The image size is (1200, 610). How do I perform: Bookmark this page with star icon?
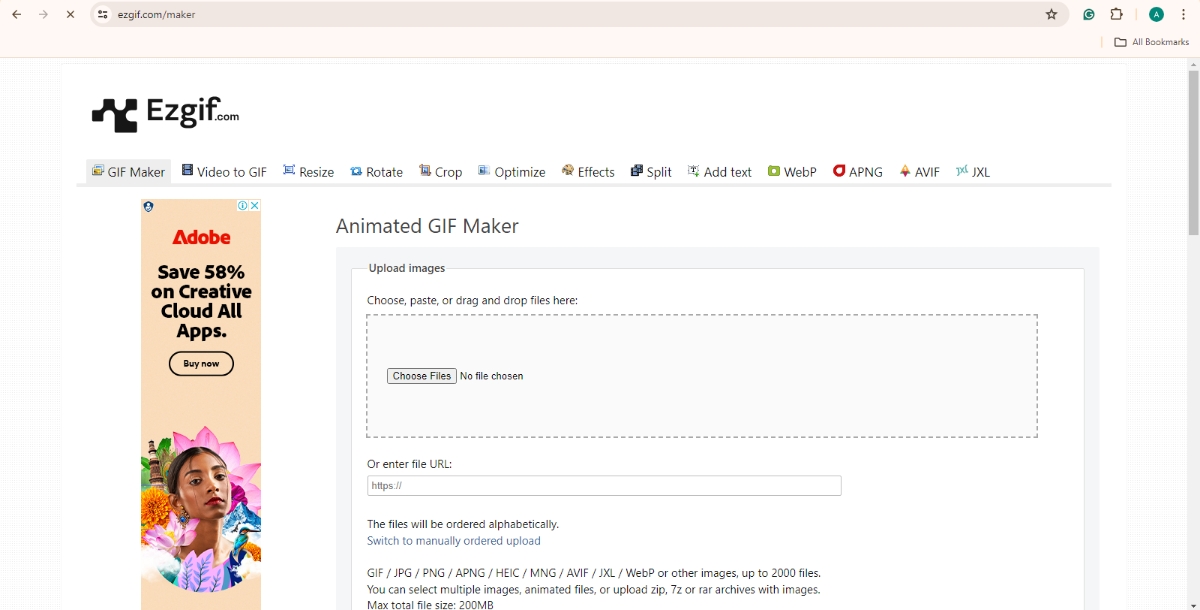[1051, 15]
